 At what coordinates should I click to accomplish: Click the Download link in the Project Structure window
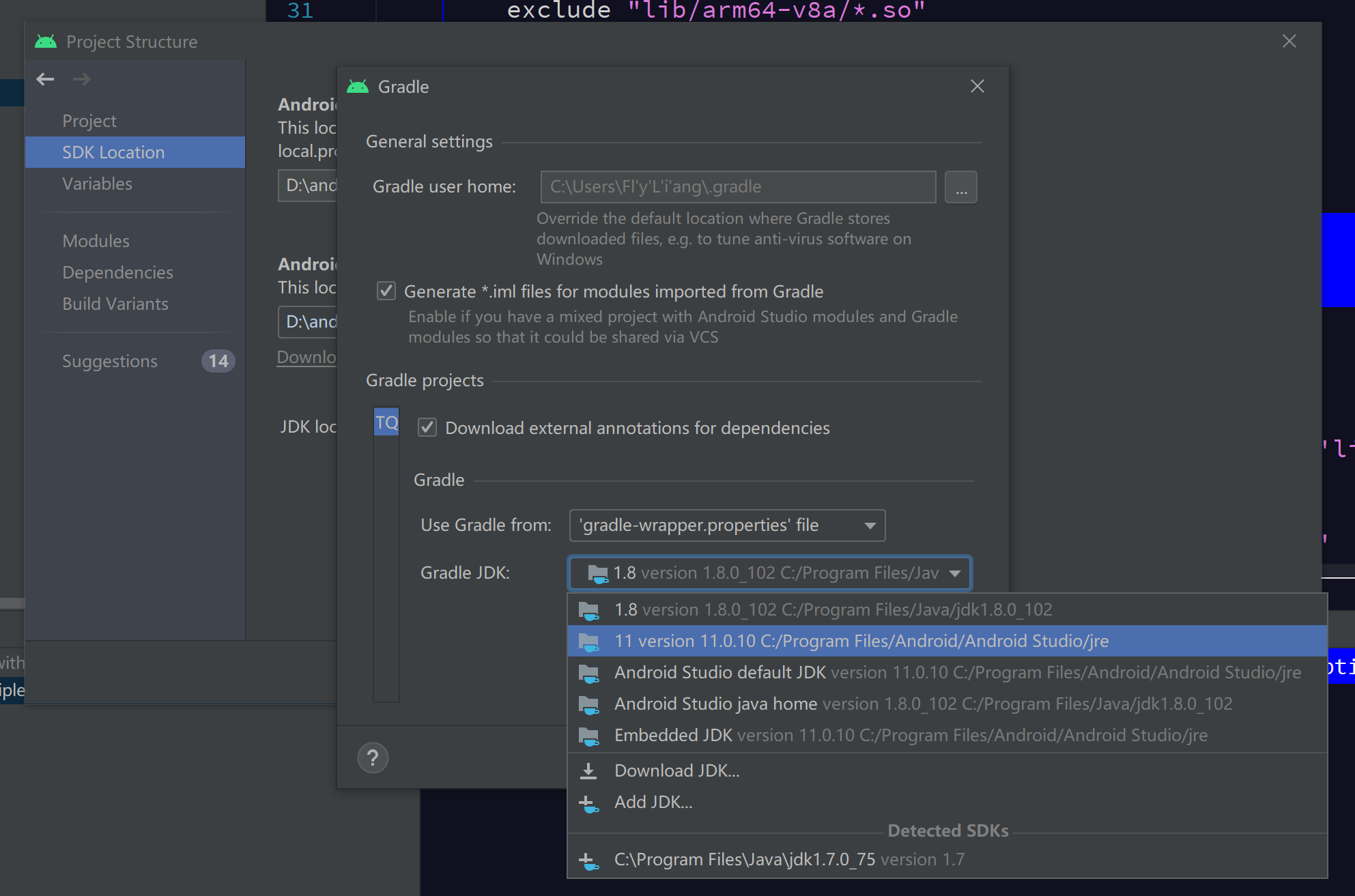pyautogui.click(x=306, y=357)
